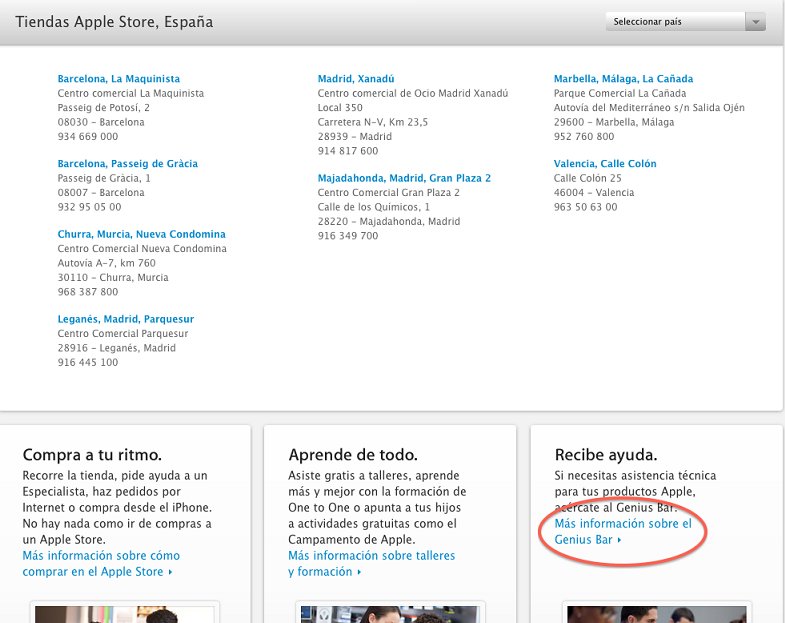The width and height of the screenshot is (785, 623).
Task: Click the Madrid, Xanadú store link
Action: (x=356, y=79)
